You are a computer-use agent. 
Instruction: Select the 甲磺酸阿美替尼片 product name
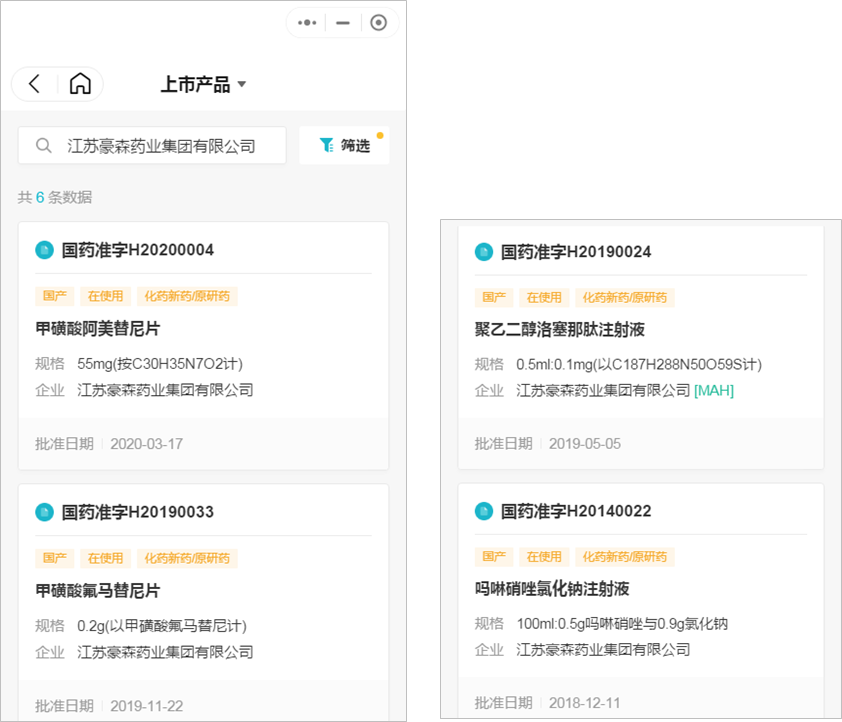point(98,329)
